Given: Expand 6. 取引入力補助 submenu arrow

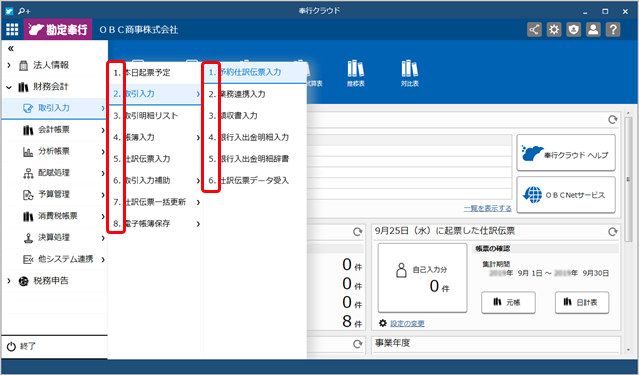Looking at the screenshot, I should pos(198,181).
